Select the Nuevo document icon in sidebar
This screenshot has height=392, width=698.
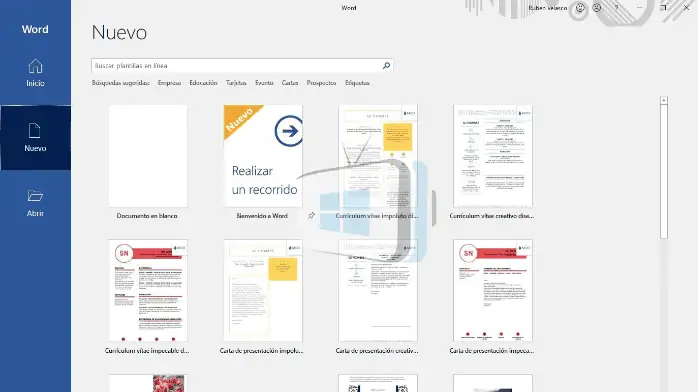[x=35, y=131]
